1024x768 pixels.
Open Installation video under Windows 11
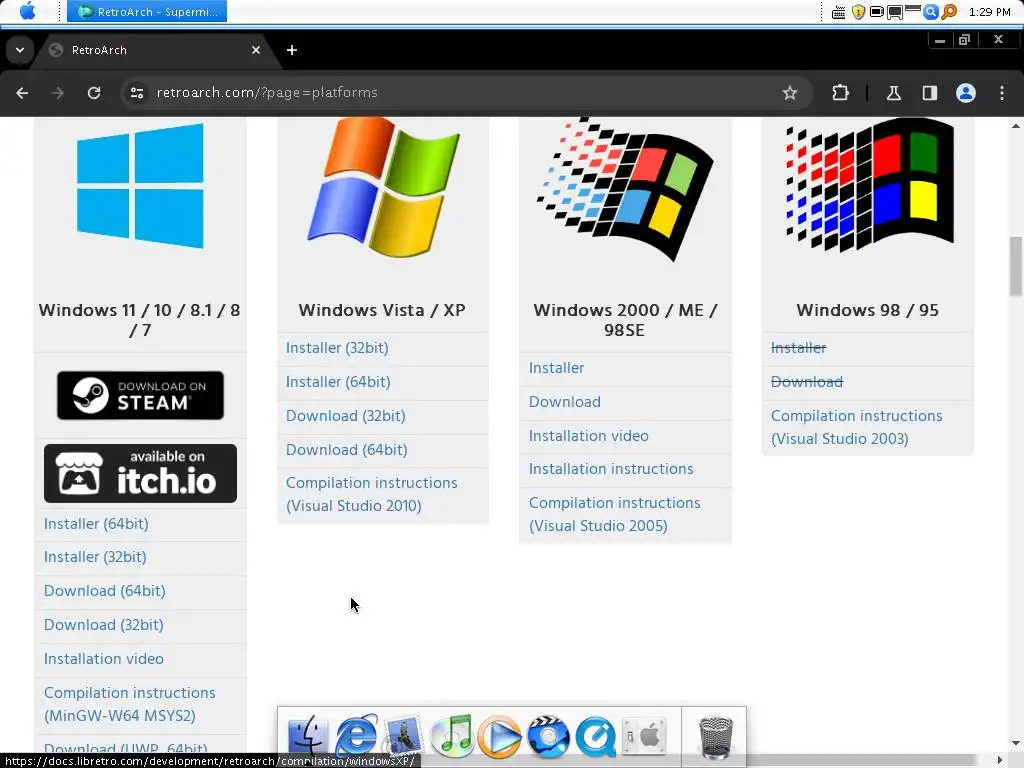click(x=104, y=659)
